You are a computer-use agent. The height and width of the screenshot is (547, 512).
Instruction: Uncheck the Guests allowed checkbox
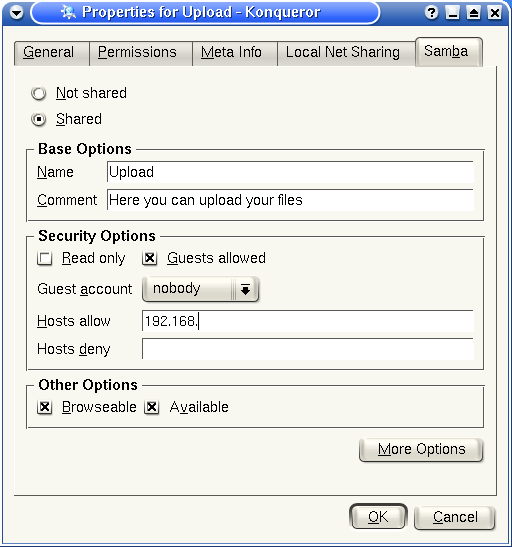(x=150, y=258)
